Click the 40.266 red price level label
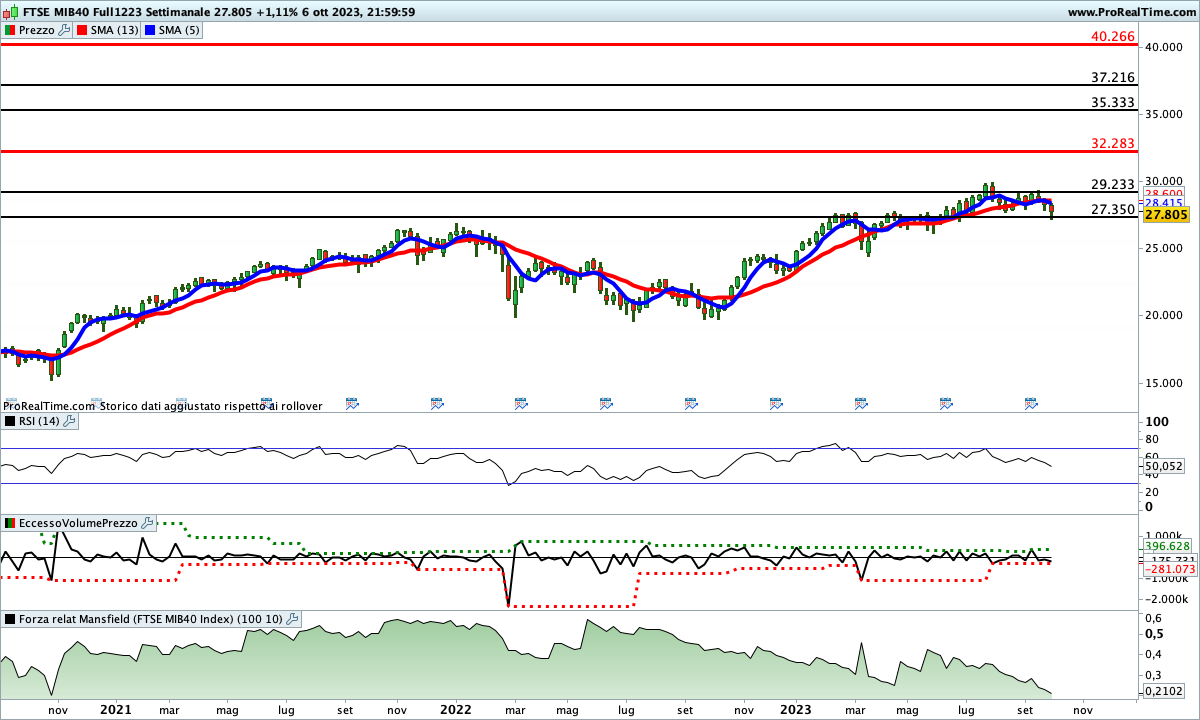Viewport: 1200px width, 720px height. coord(1113,36)
